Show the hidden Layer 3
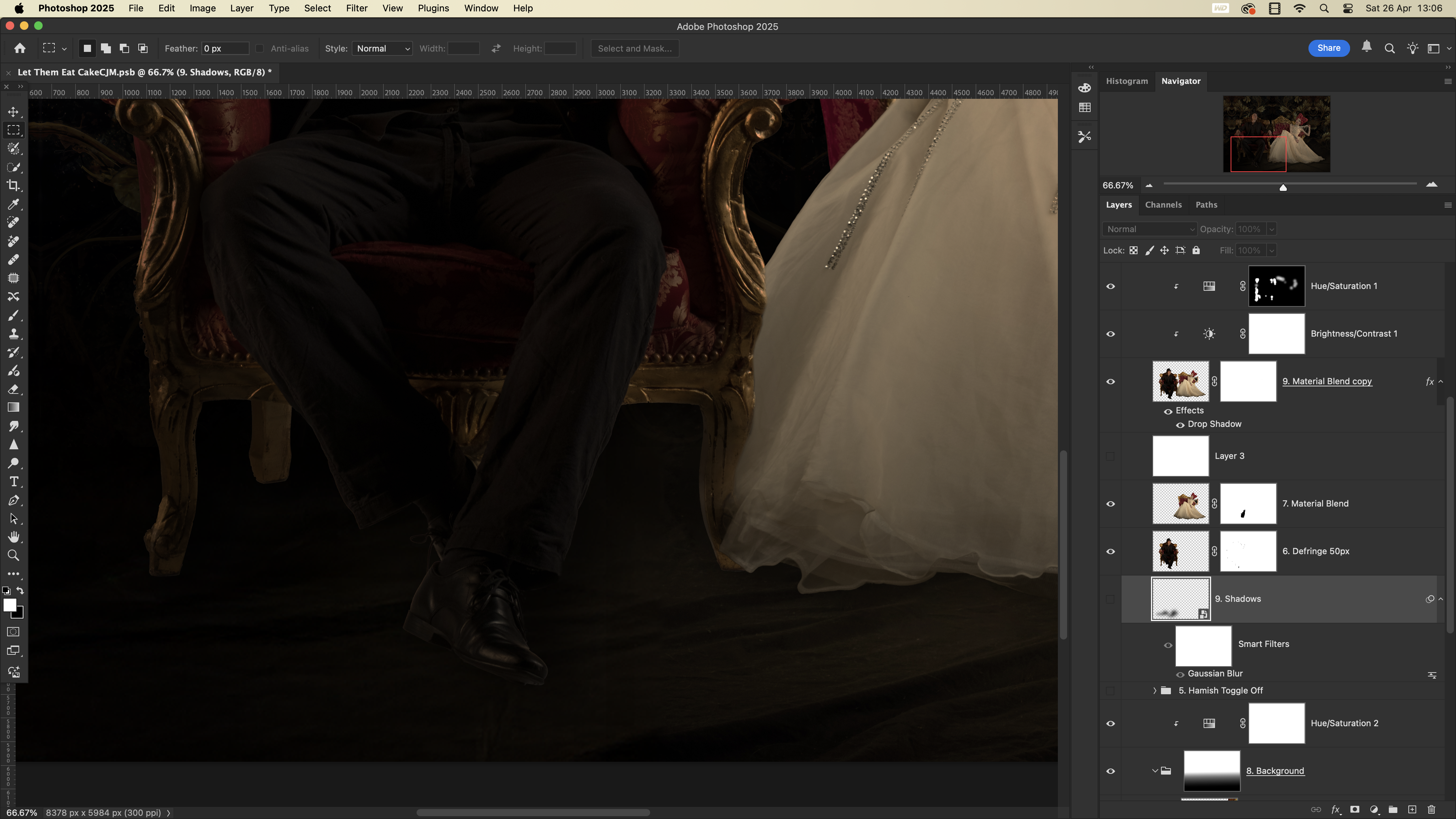The height and width of the screenshot is (819, 1456). click(1110, 456)
